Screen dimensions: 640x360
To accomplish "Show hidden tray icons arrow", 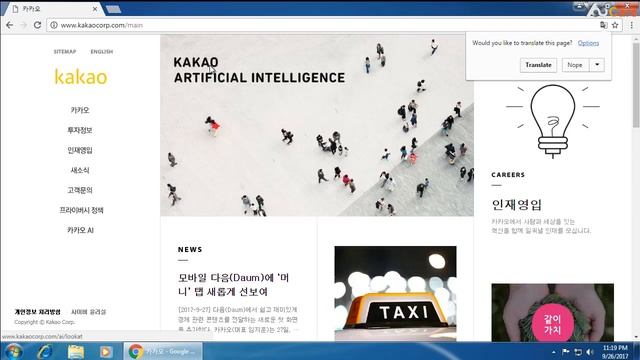I will coord(553,352).
